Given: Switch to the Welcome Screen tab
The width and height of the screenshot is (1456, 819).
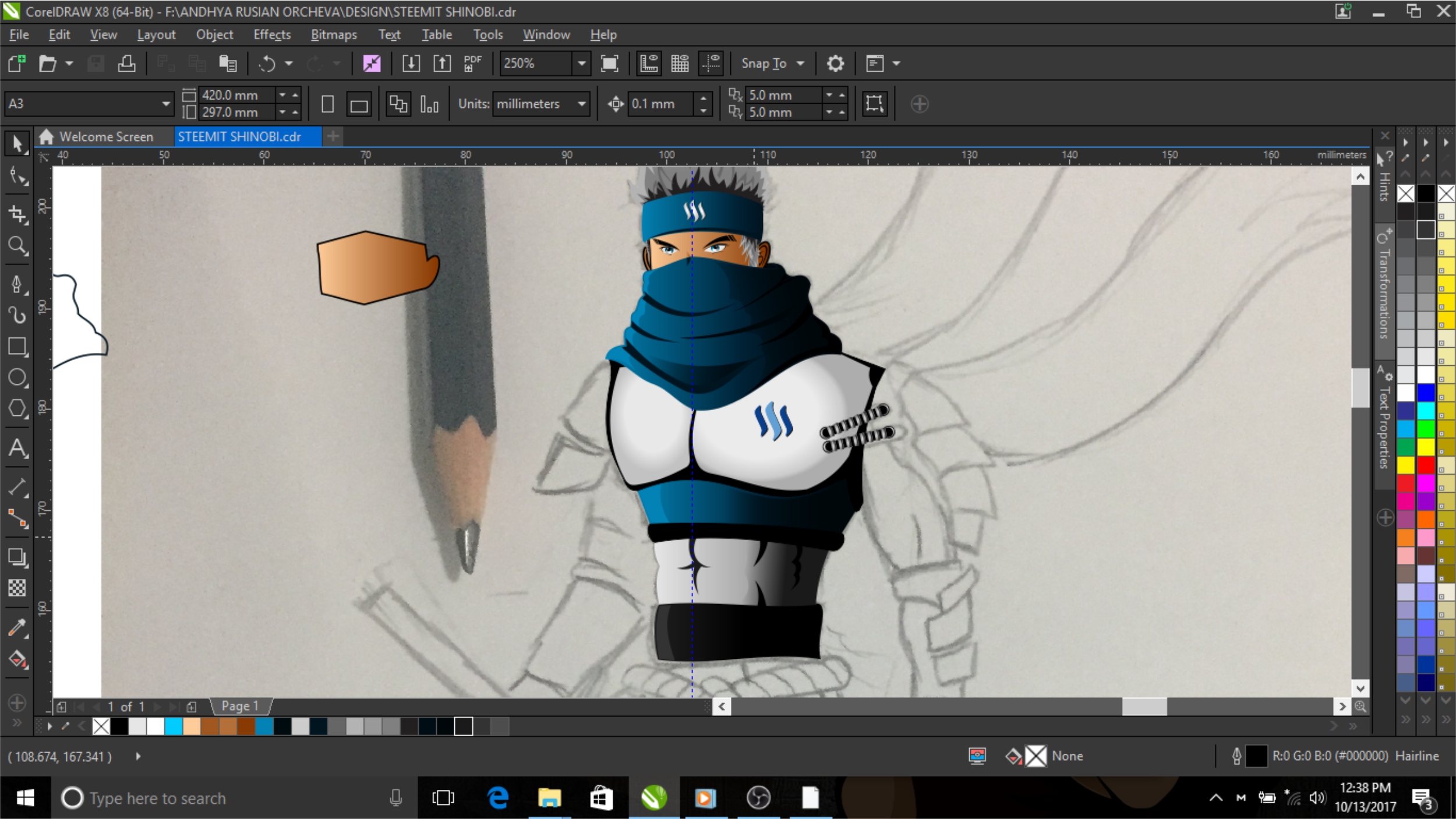Looking at the screenshot, I should (x=106, y=136).
